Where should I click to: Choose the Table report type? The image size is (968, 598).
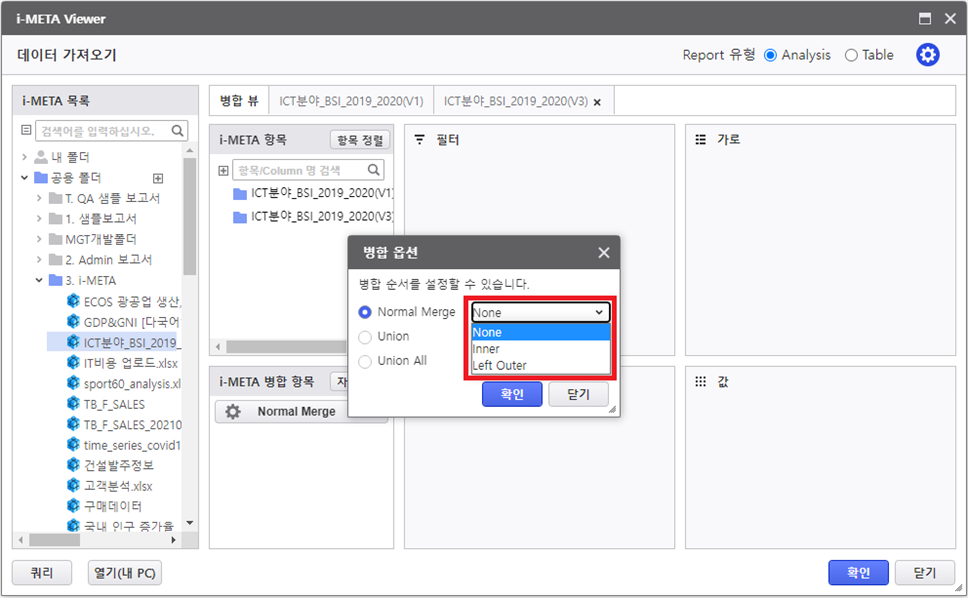pyautogui.click(x=851, y=55)
